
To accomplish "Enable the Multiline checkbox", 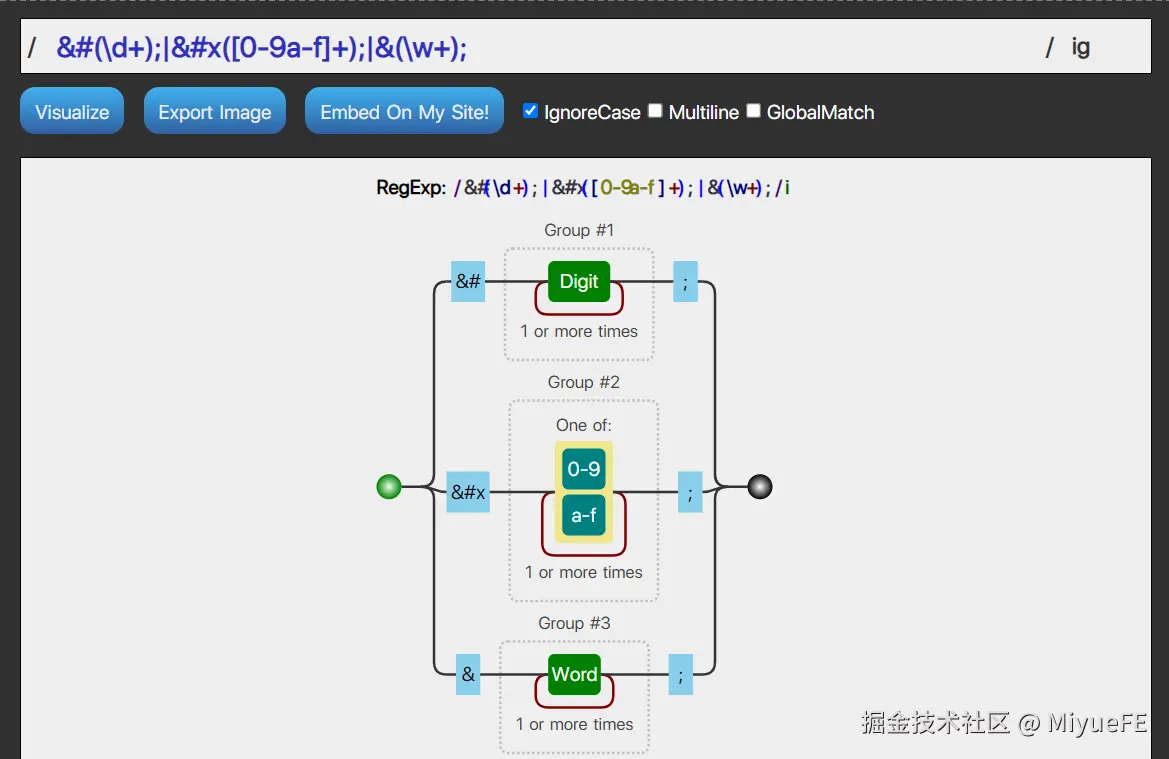I will (x=655, y=111).
